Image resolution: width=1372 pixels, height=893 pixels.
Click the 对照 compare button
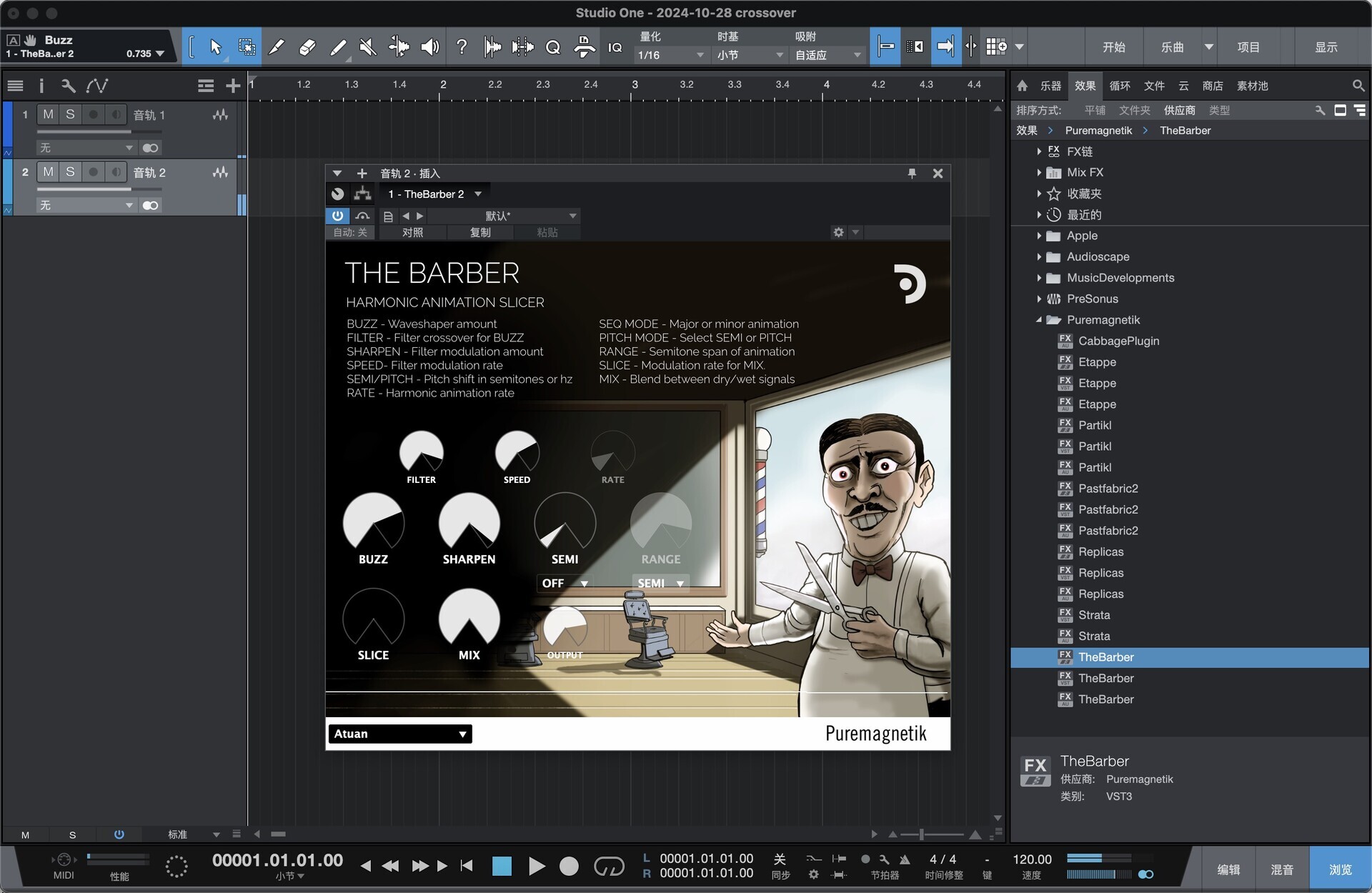[x=412, y=232]
